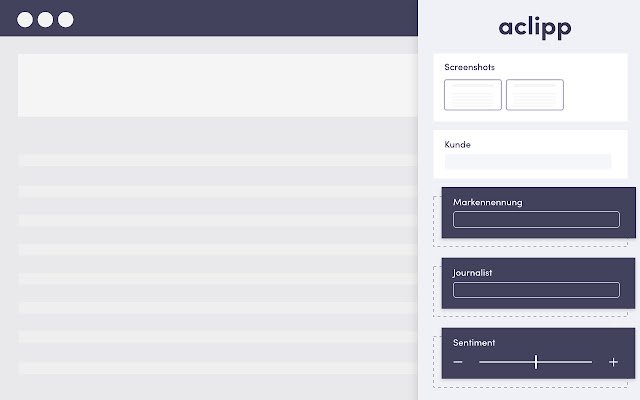This screenshot has height=400, width=640.
Task: Click the middle window control dot
Action: [x=45, y=20]
